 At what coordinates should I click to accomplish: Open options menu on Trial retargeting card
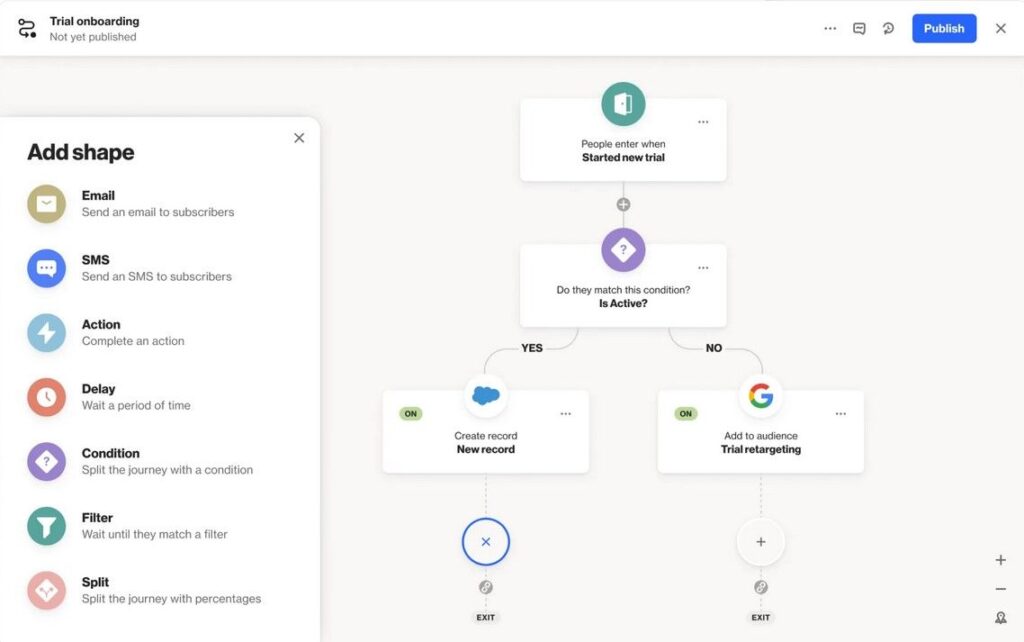[840, 413]
